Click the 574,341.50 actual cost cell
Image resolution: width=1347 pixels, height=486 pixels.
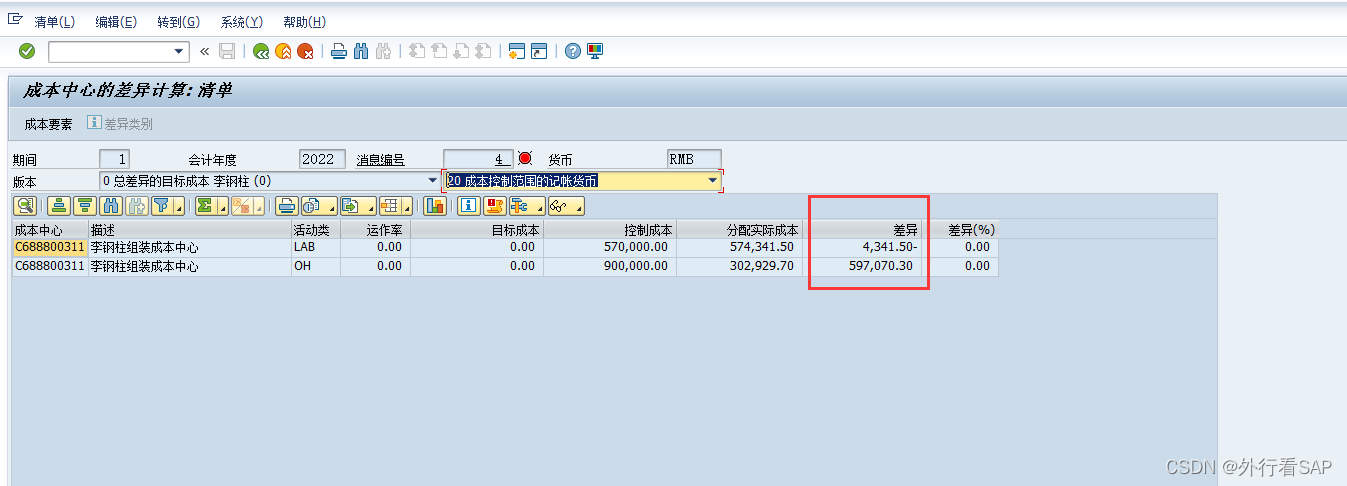[x=739, y=247]
